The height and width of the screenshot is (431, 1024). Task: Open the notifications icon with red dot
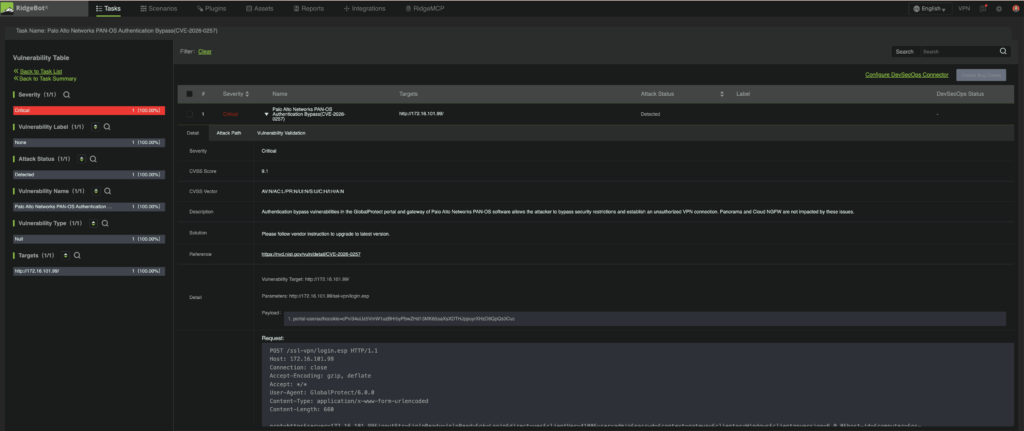pyautogui.click(x=984, y=8)
